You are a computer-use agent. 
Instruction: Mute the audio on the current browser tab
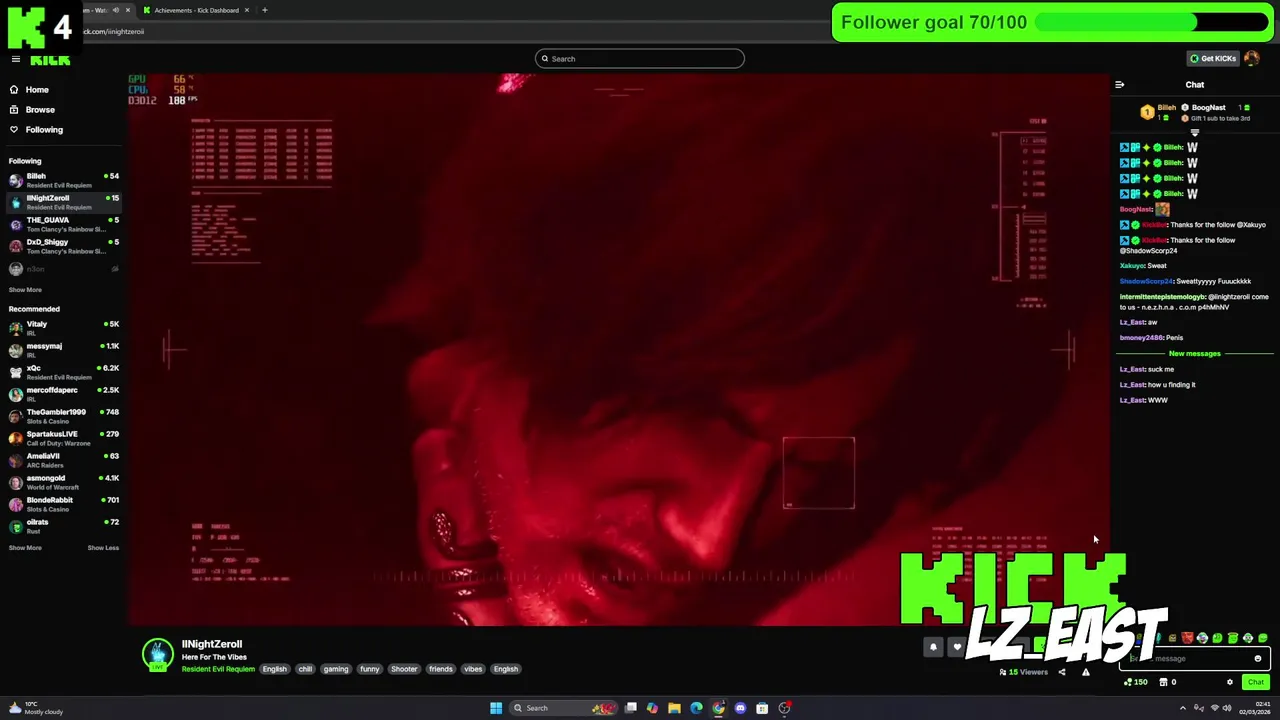[x=115, y=10]
